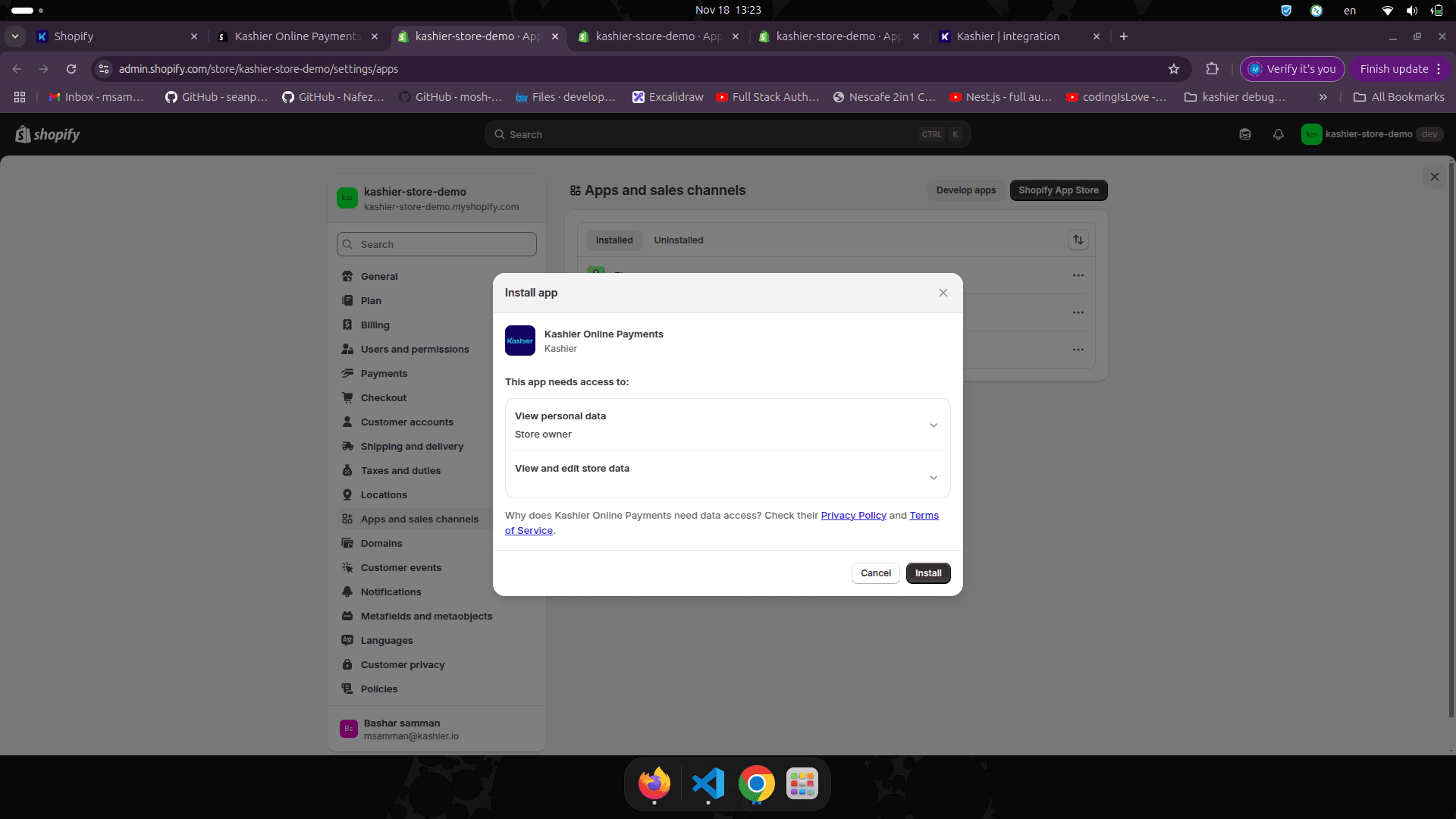1456x819 pixels.
Task: Launch Firefox from the dock
Action: [654, 784]
